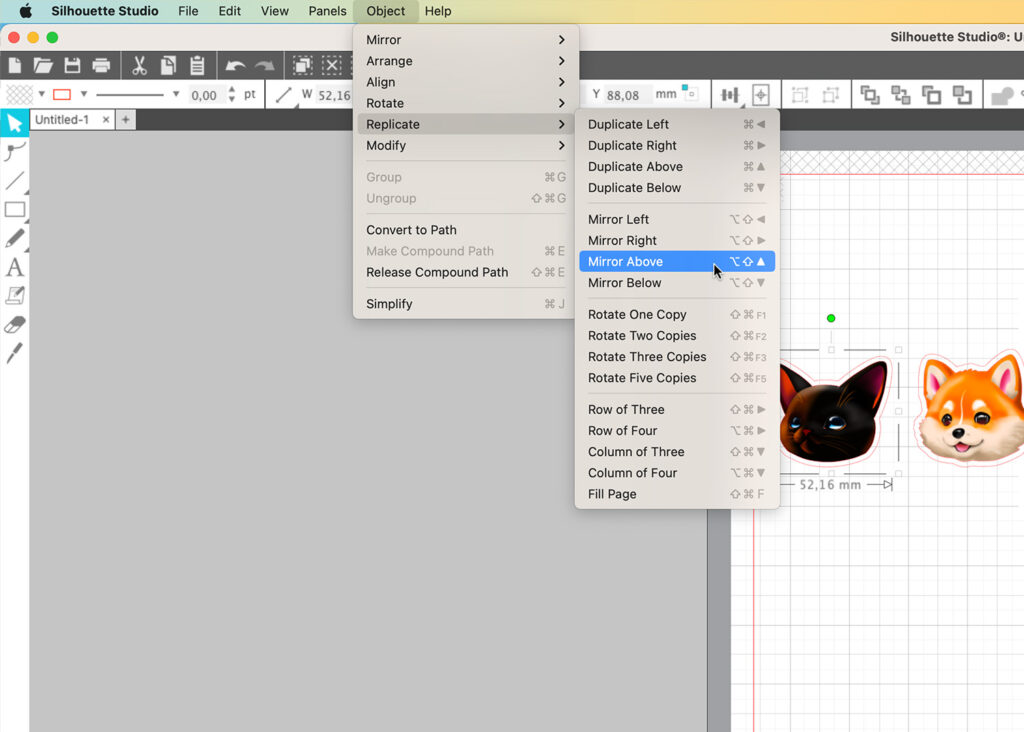
Task: Click the Cut scissors icon
Action: coord(139,66)
